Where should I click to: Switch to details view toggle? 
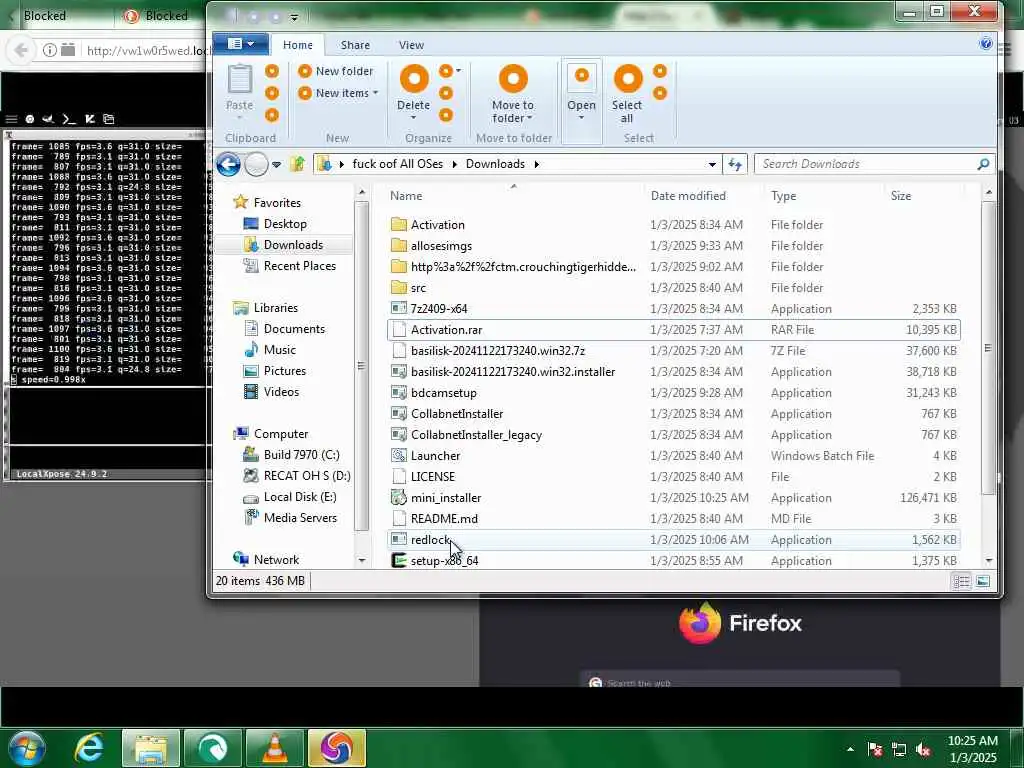[x=961, y=581]
